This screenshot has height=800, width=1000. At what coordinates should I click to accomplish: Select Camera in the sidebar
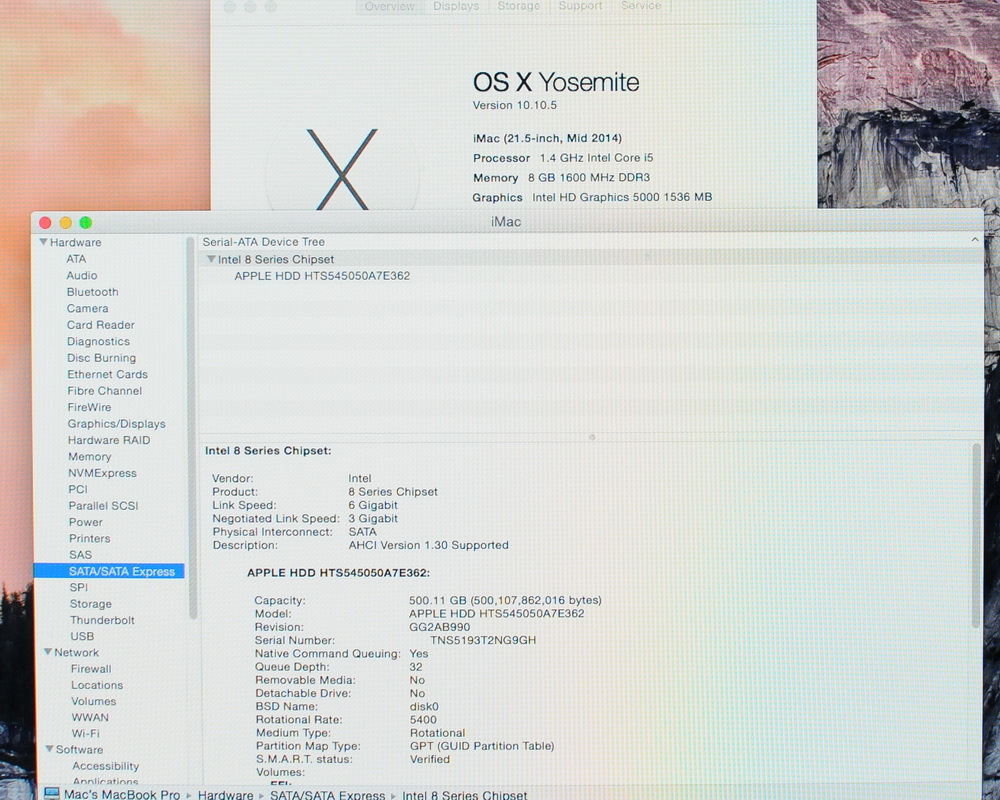click(87, 309)
